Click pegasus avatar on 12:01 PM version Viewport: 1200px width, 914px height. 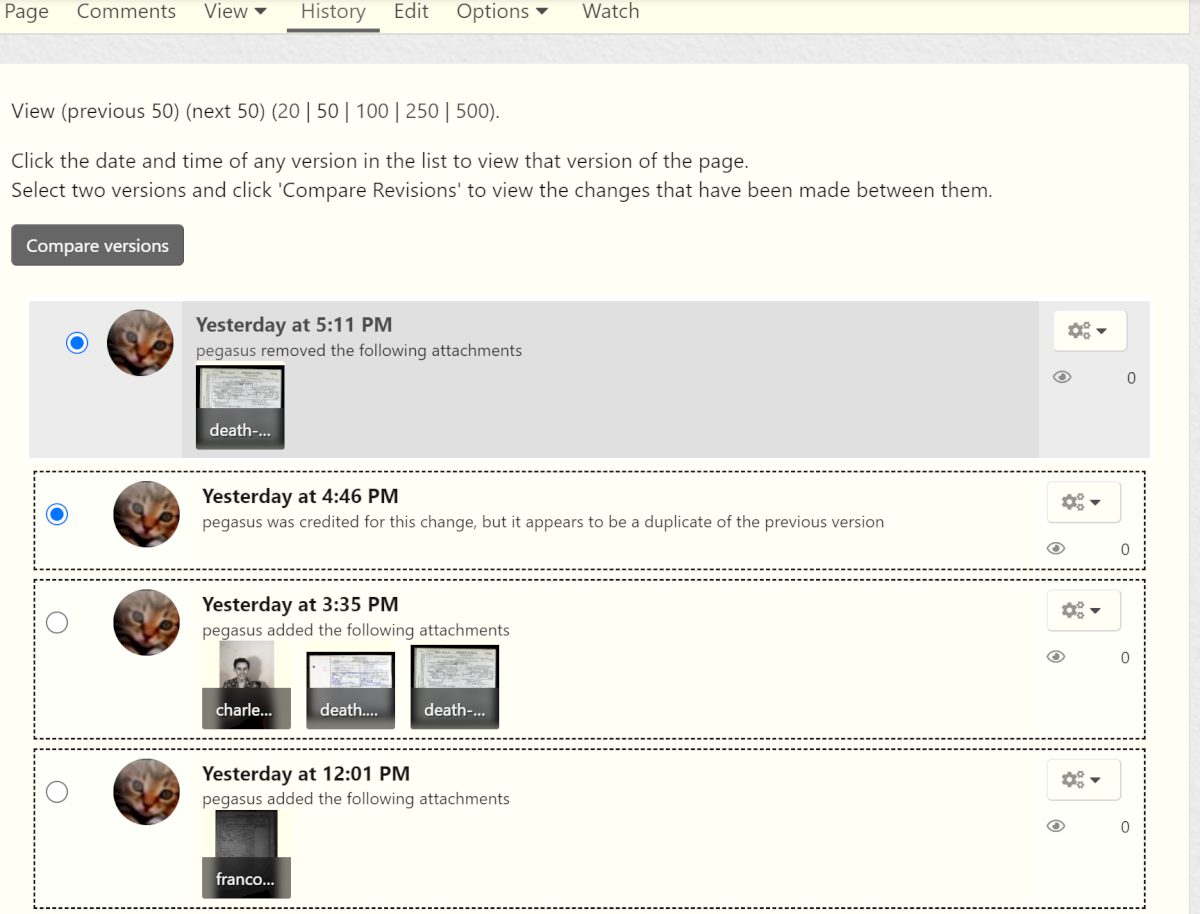(x=146, y=792)
